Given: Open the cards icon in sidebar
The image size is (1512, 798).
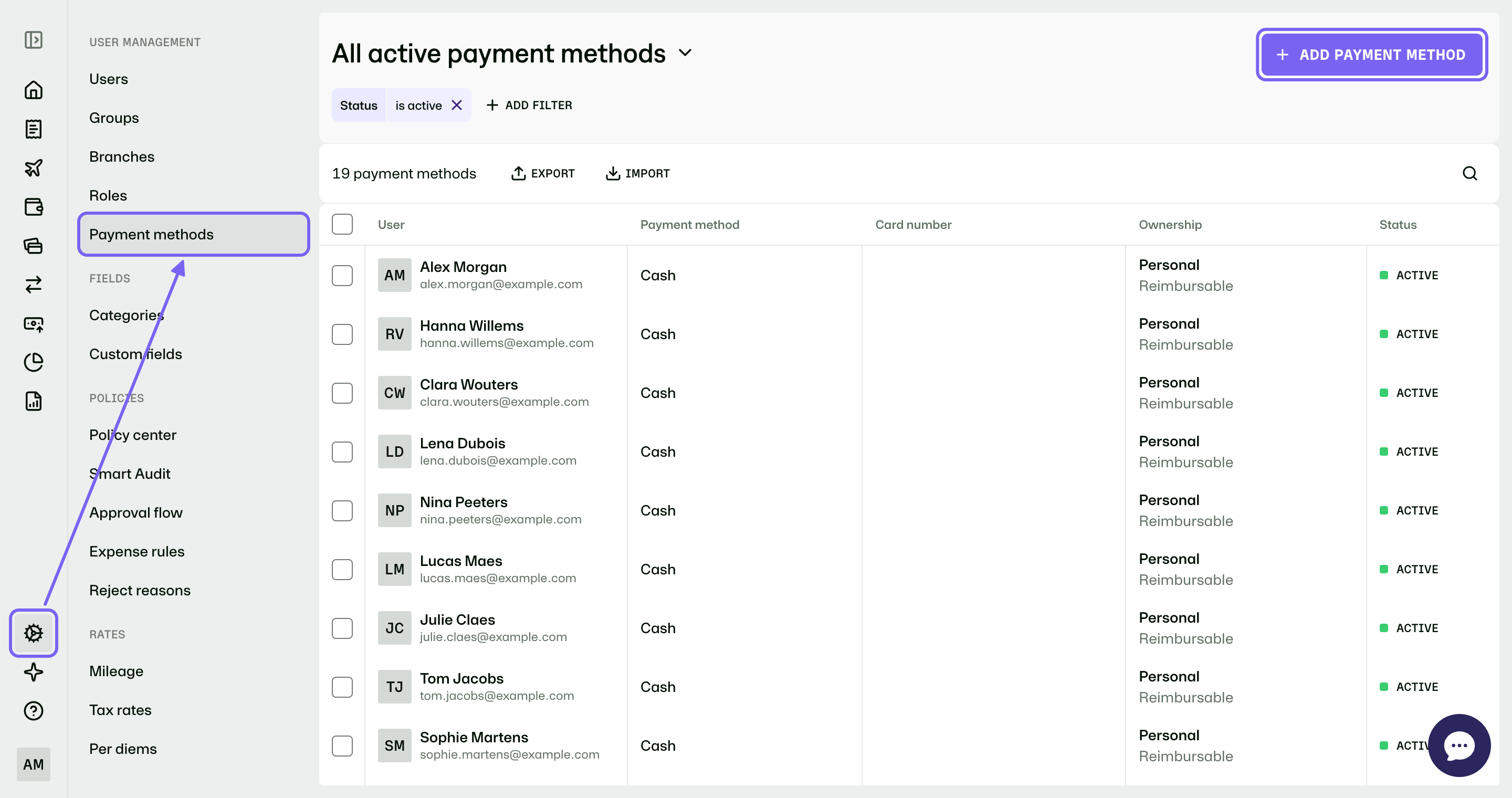Looking at the screenshot, I should (x=34, y=245).
